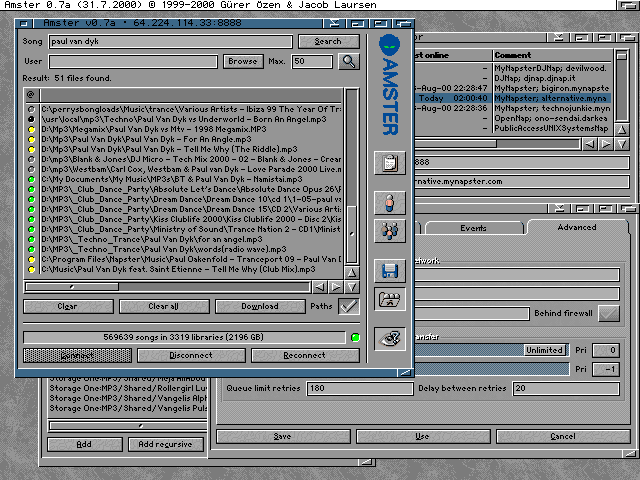This screenshot has width=640, height=480.
Task: Switch to the Events tab
Action: (x=473, y=227)
